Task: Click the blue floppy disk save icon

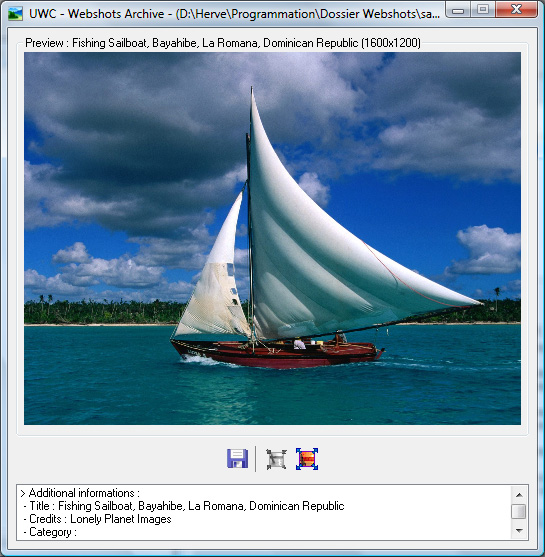Action: [x=237, y=459]
